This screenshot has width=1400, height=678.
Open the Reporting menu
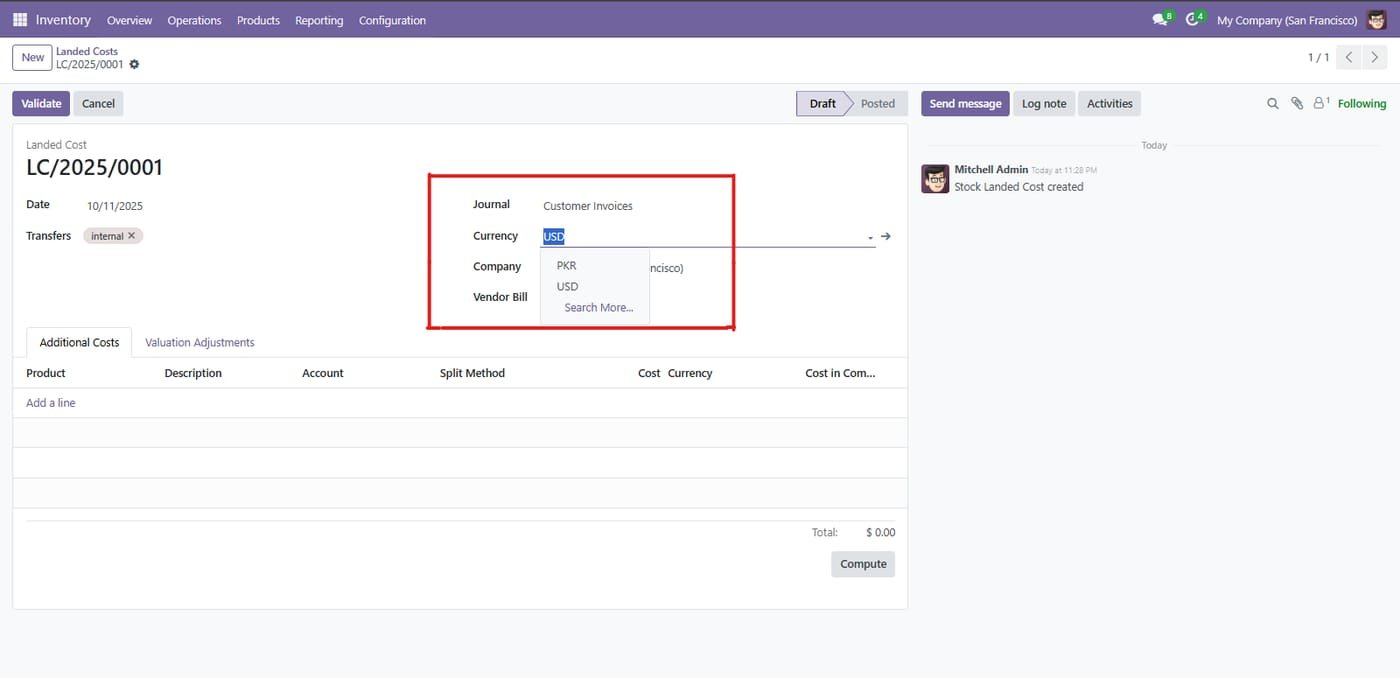pyautogui.click(x=319, y=20)
